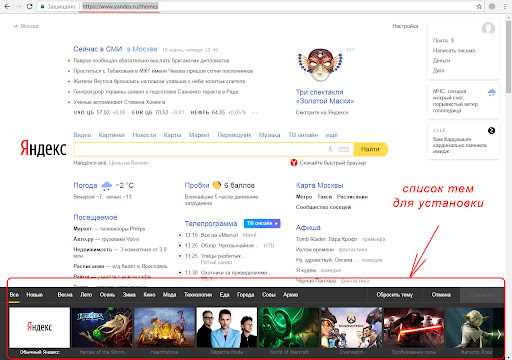Image resolution: width=512 pixels, height=360 pixels.
Task: Open the Погода weather link
Action: point(85,185)
